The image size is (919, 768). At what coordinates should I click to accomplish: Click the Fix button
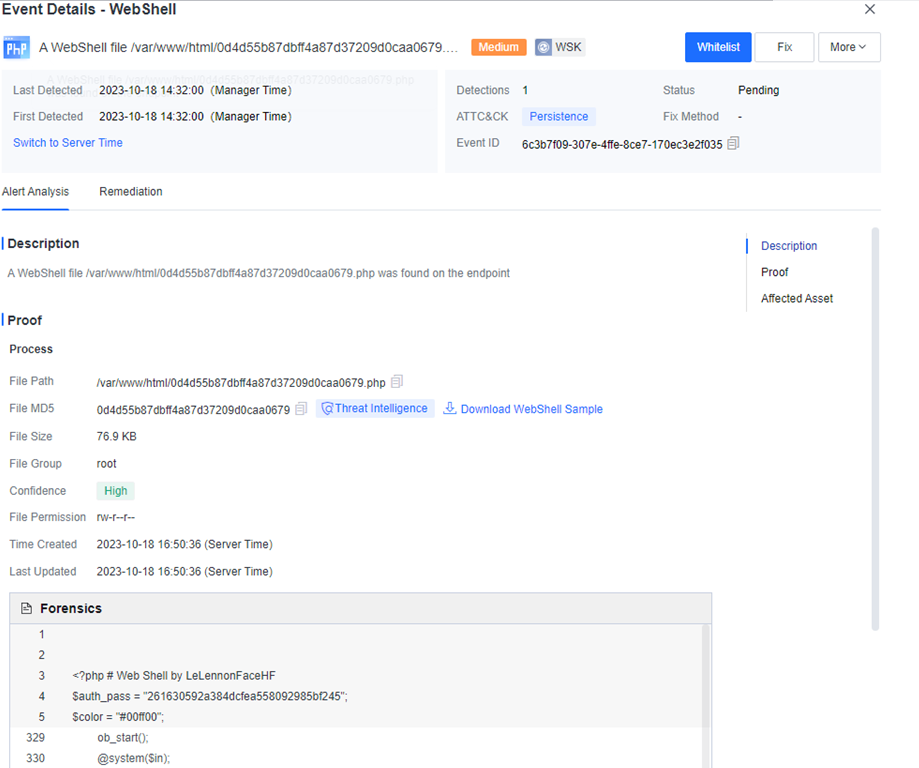784,47
